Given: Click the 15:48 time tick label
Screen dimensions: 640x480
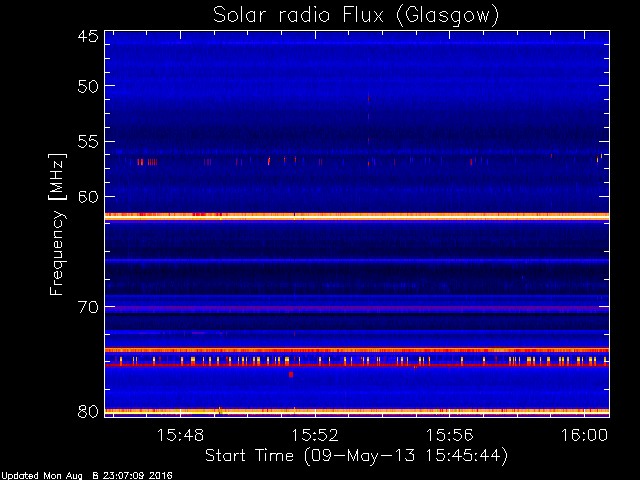Looking at the screenshot, I should [180, 435].
